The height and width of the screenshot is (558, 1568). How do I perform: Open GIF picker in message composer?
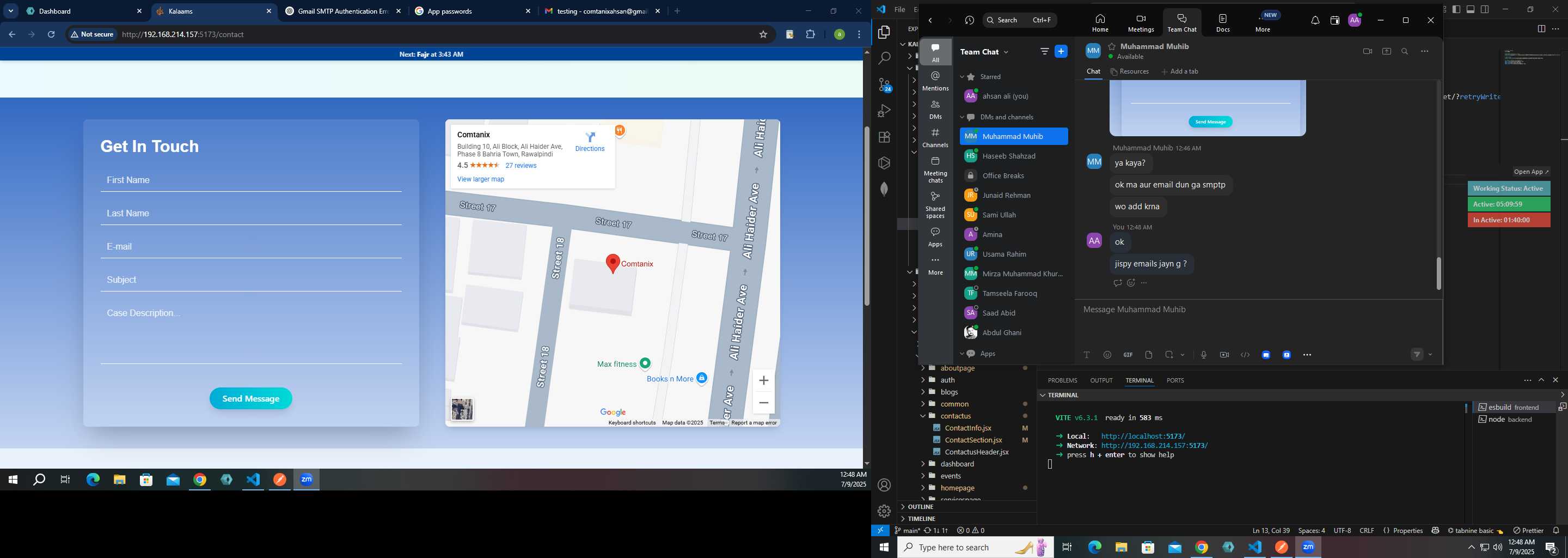[x=1128, y=355]
